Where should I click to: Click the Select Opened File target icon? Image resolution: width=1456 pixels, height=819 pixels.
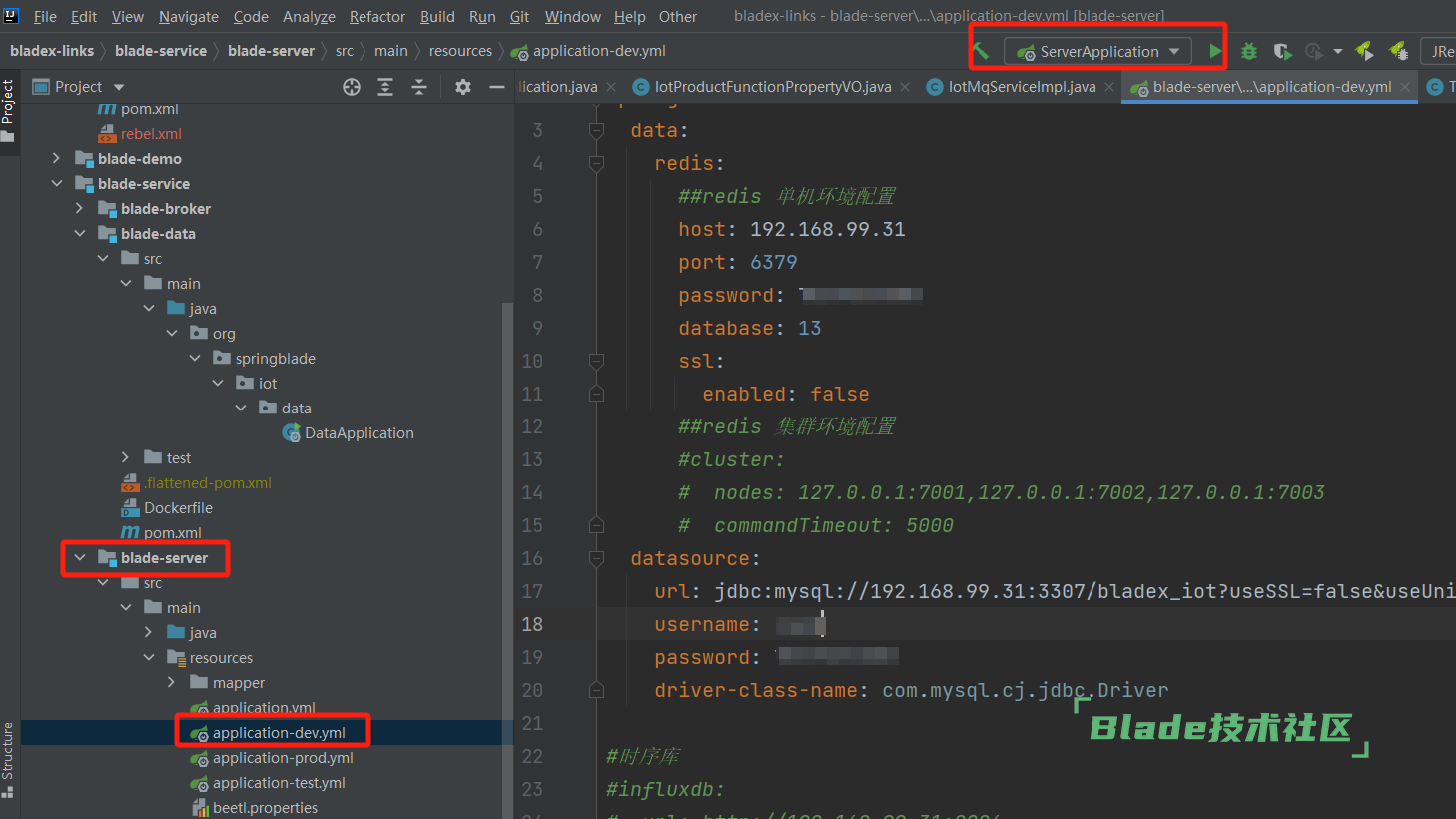click(352, 87)
